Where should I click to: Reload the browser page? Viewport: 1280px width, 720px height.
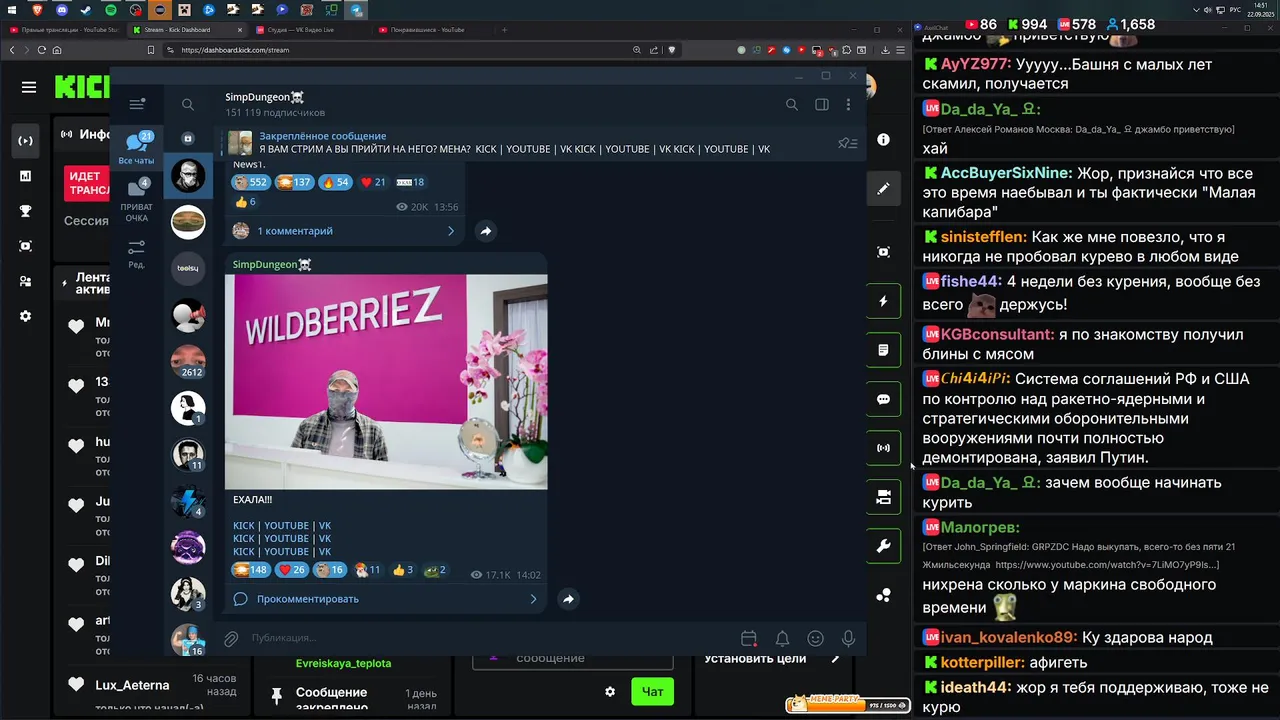tap(41, 50)
